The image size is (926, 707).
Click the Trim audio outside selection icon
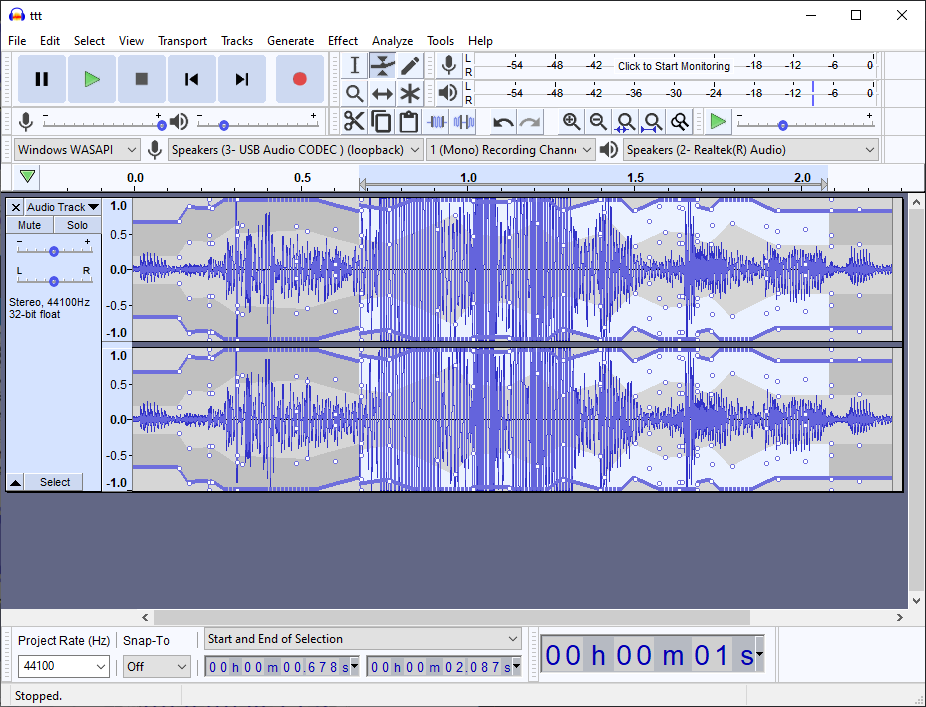[x=437, y=122]
